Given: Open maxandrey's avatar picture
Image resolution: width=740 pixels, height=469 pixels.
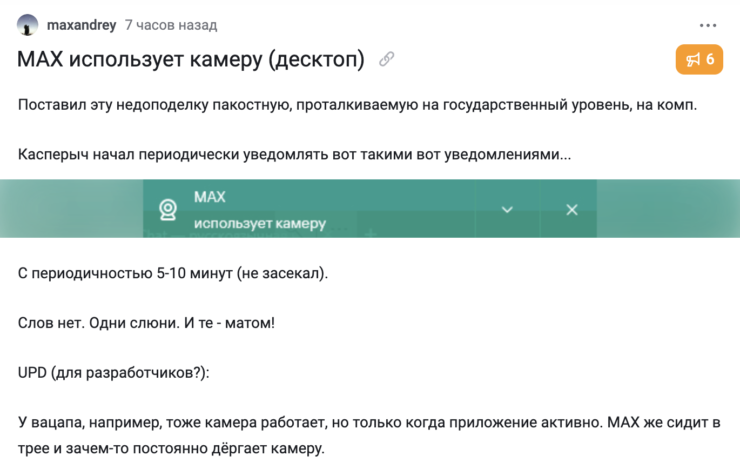Looking at the screenshot, I should point(27,25).
